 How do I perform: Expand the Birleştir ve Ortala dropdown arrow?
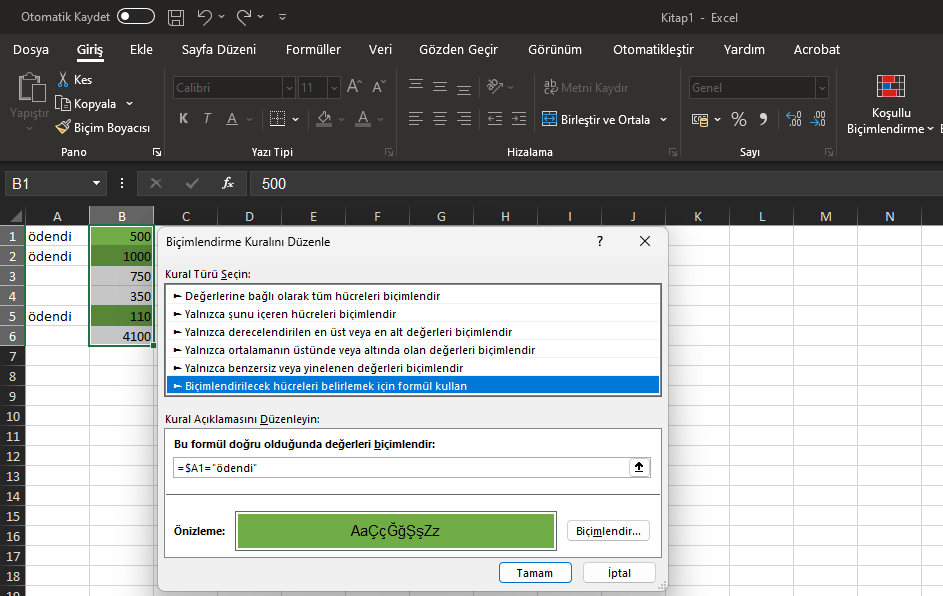pyautogui.click(x=663, y=120)
